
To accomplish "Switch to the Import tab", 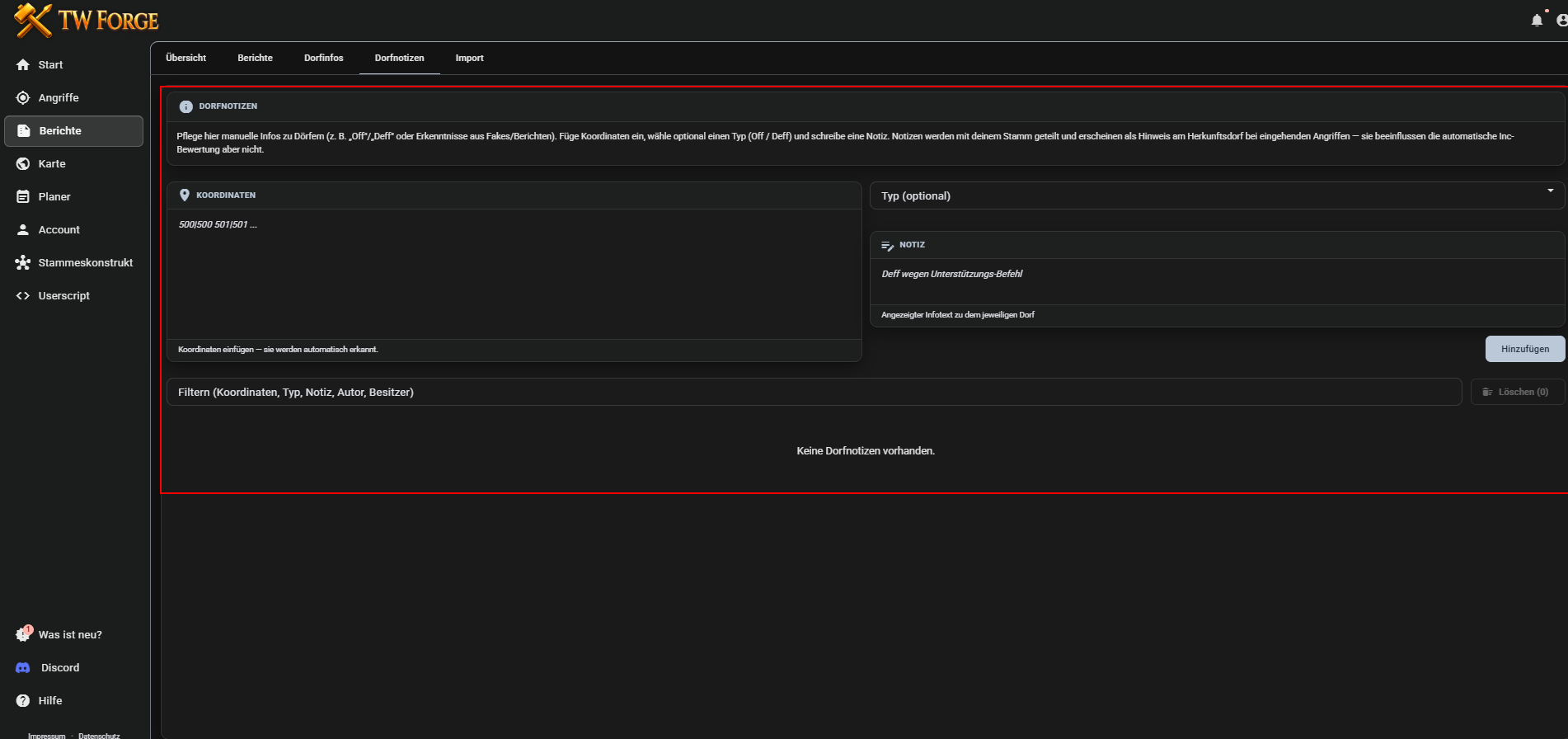I will (469, 58).
